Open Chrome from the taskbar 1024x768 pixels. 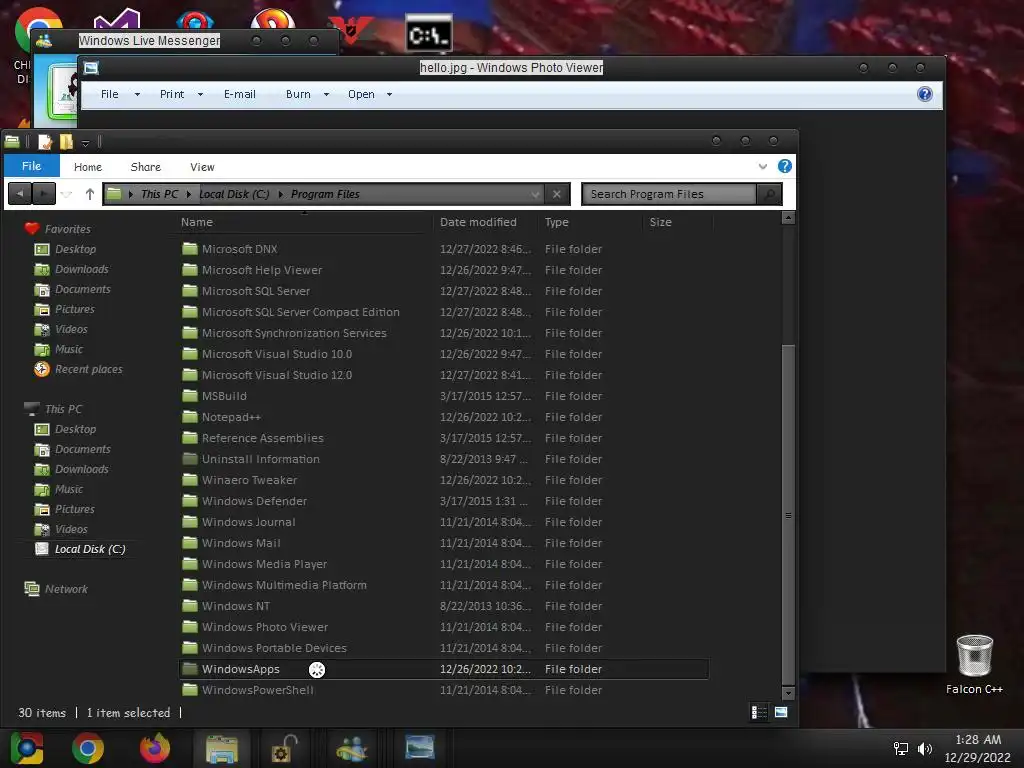click(x=88, y=748)
